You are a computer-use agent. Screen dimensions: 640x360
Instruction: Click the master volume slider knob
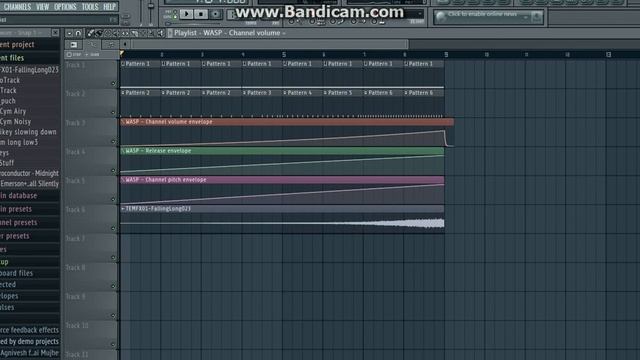(x=151, y=7)
